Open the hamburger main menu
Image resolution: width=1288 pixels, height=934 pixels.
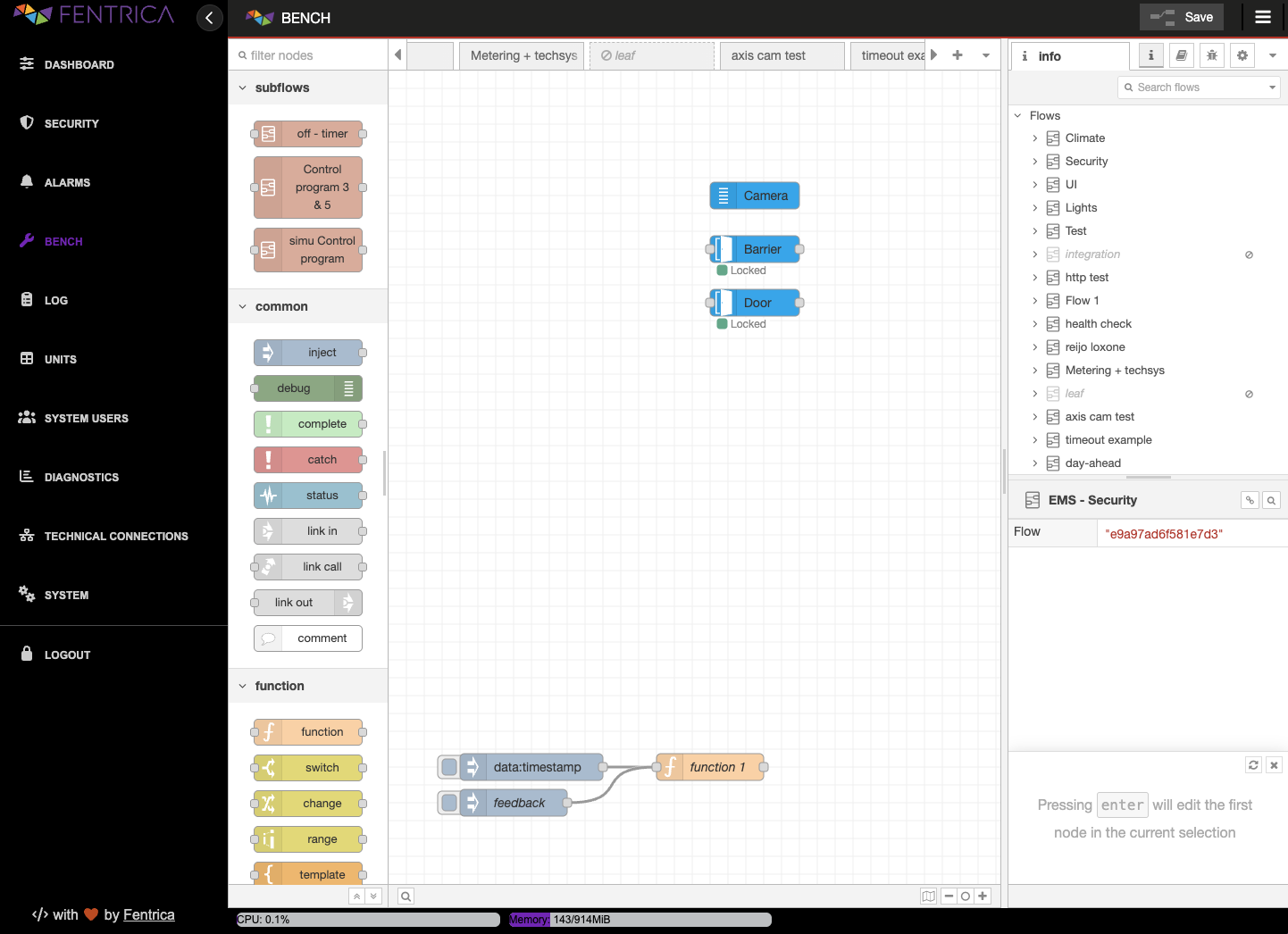point(1262,17)
